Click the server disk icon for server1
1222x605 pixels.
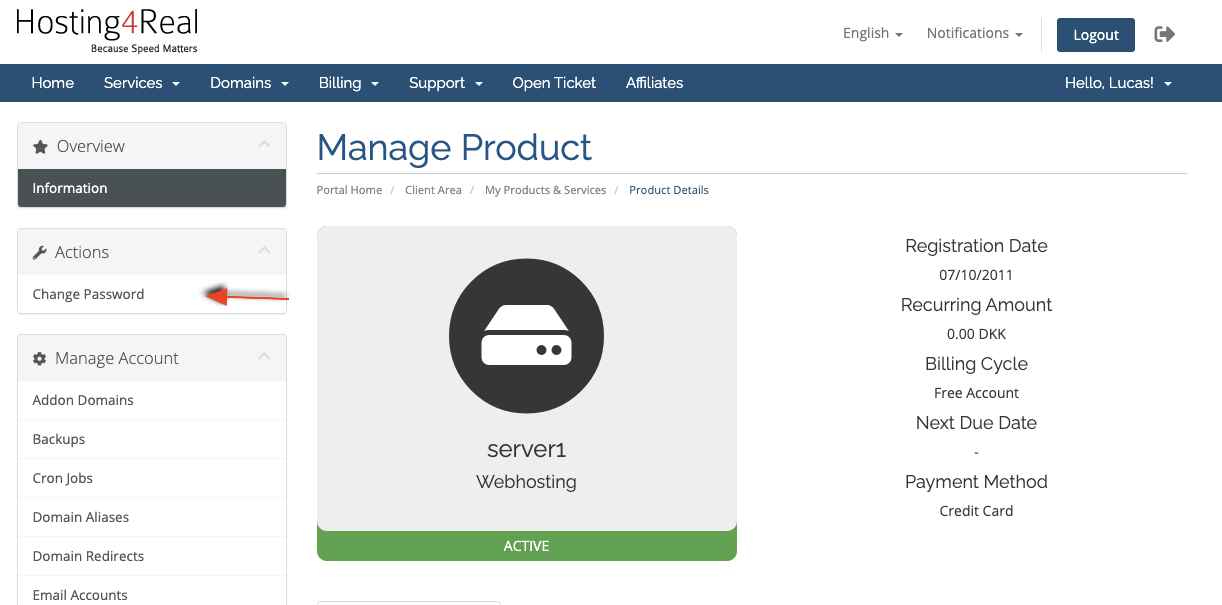(526, 335)
